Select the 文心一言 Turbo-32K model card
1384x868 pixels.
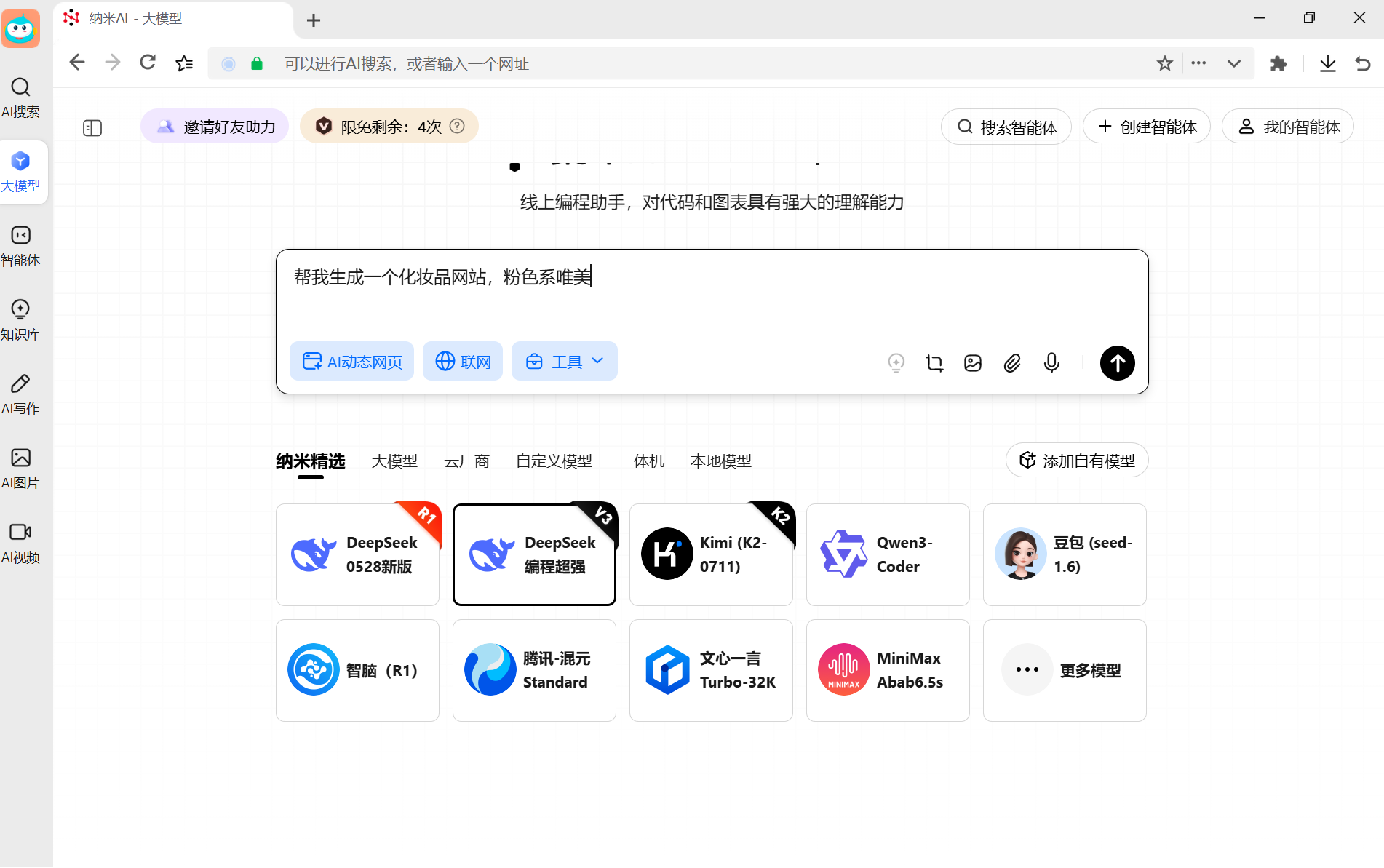(x=711, y=670)
